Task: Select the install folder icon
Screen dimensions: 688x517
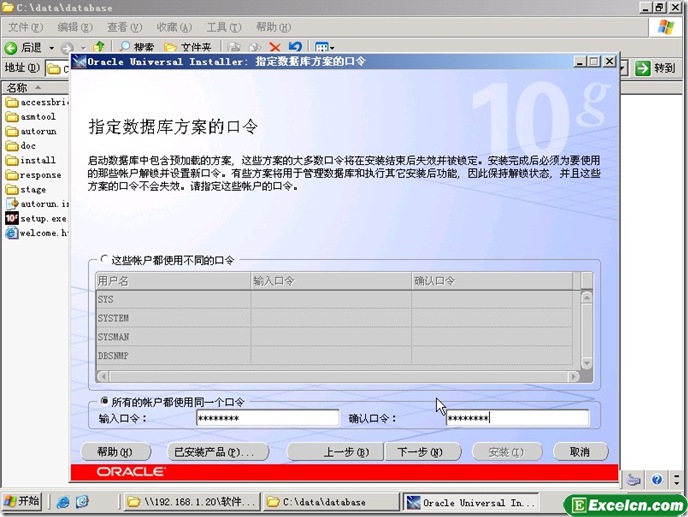Action: click(12, 160)
